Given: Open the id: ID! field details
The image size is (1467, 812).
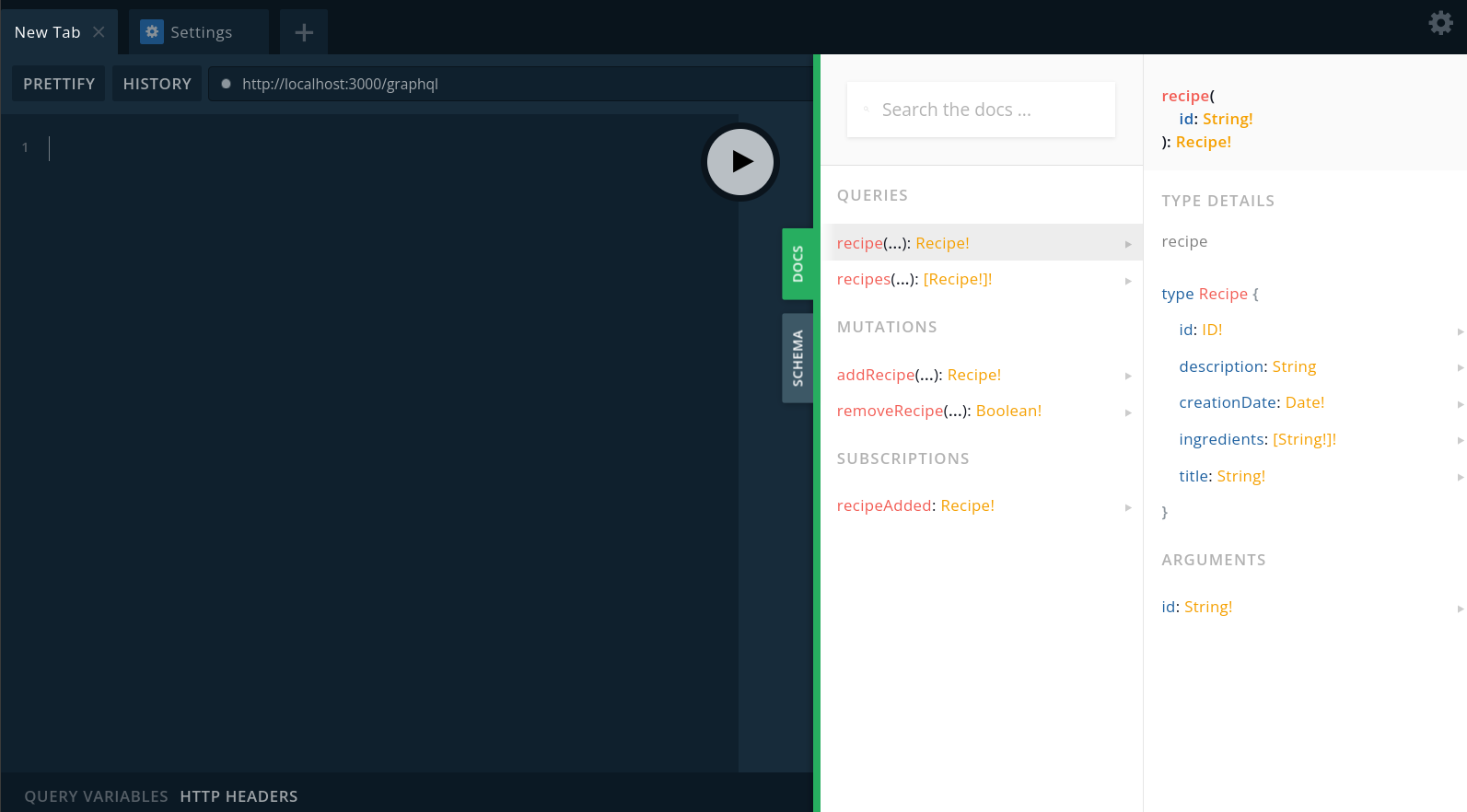Looking at the screenshot, I should [x=1305, y=330].
